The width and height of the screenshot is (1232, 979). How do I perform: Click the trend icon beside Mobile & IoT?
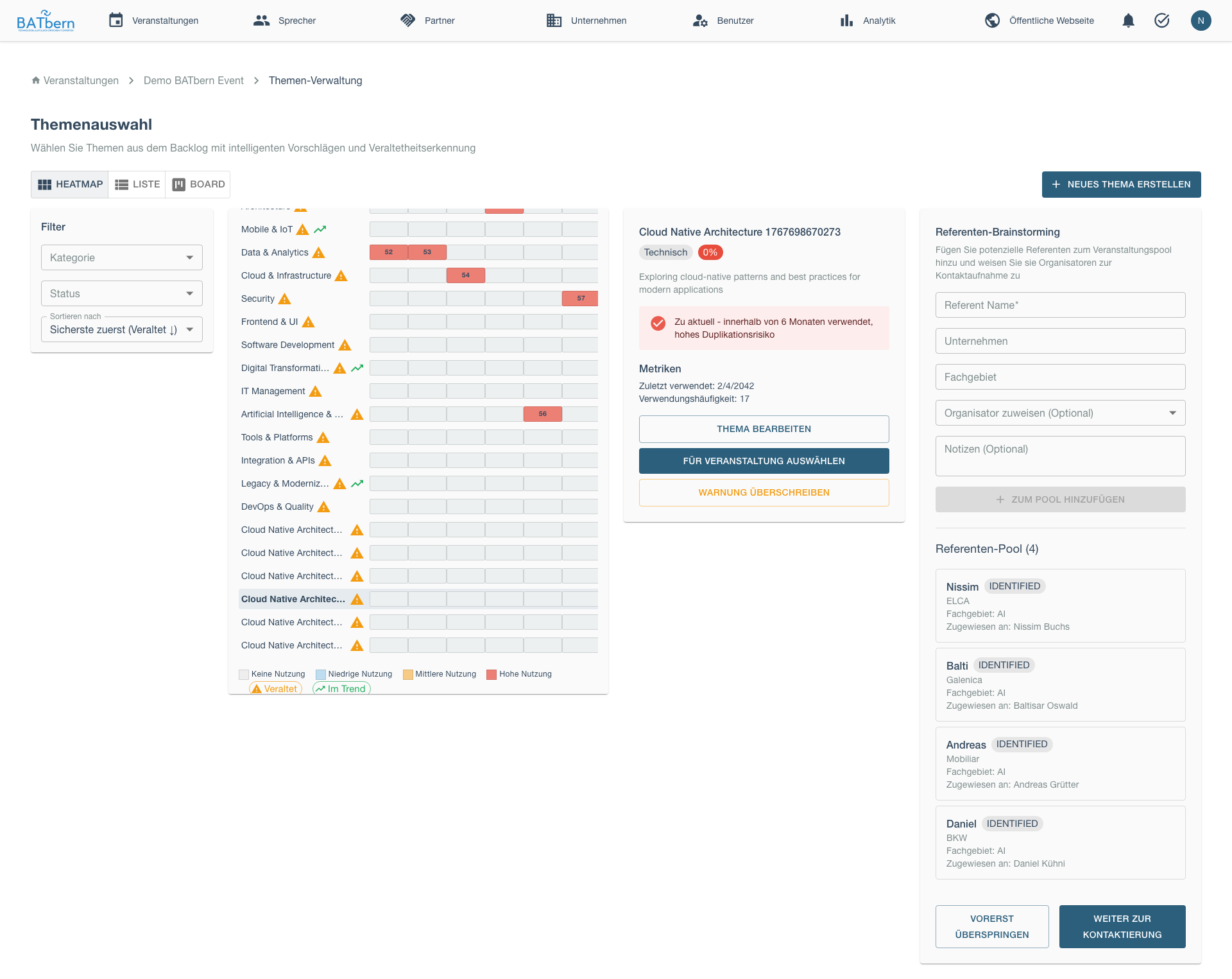(320, 229)
